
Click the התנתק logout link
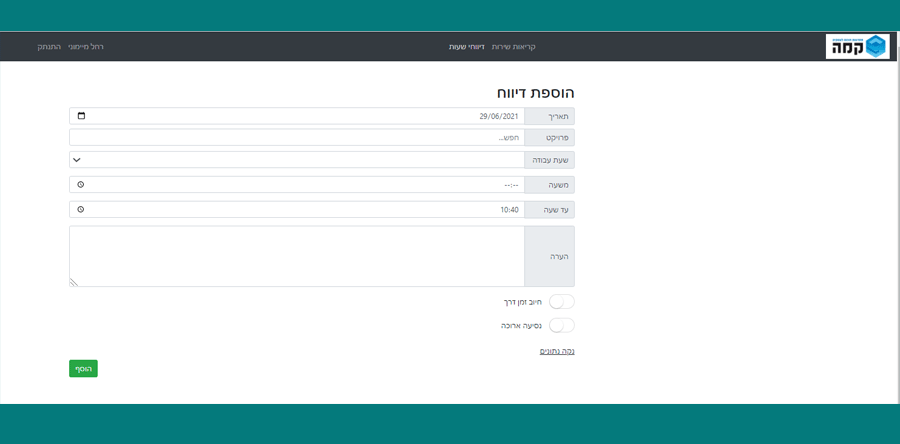(49, 47)
